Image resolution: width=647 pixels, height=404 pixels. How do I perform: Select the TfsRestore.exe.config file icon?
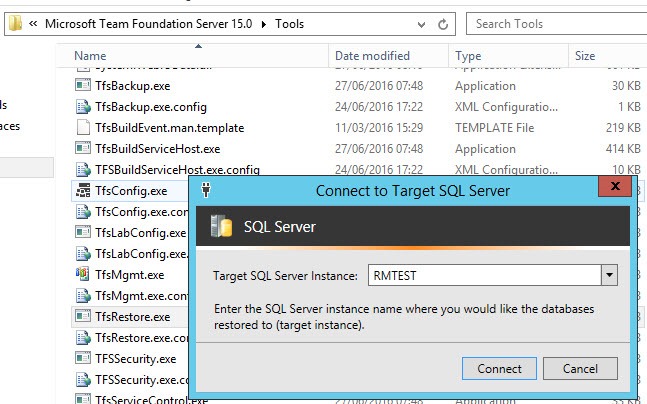83,337
